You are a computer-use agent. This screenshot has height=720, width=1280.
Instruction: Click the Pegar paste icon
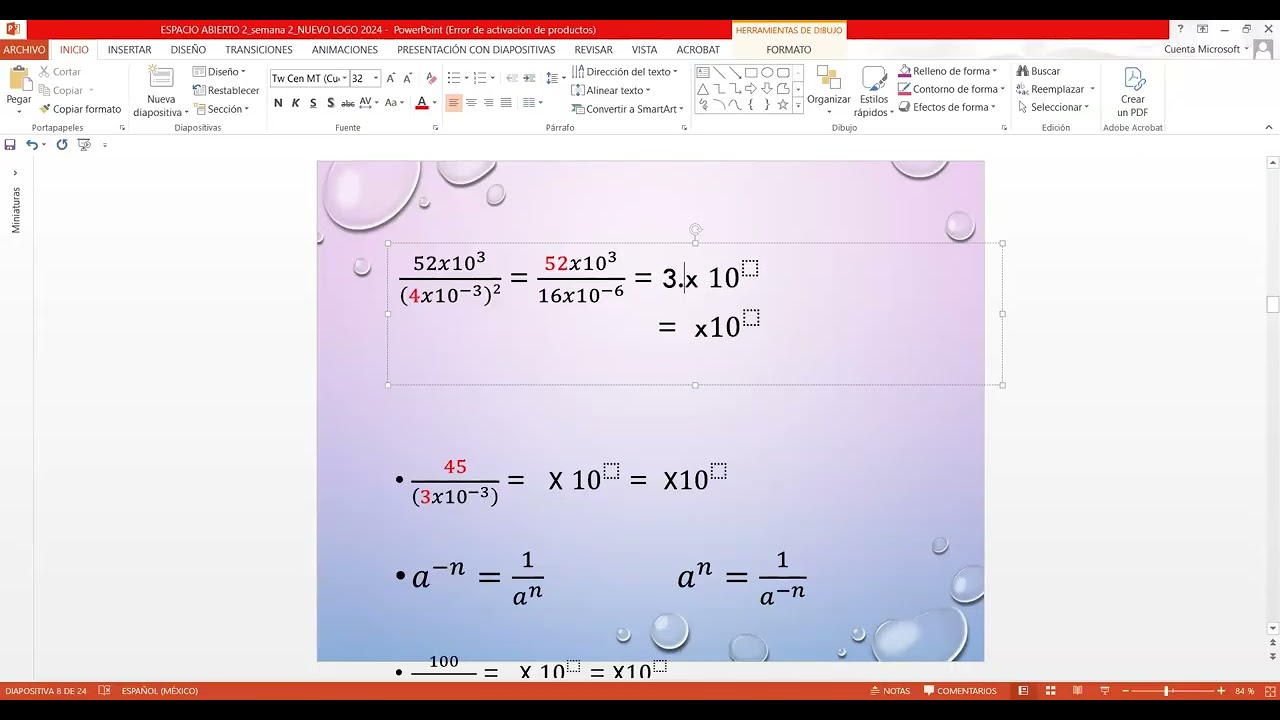(x=19, y=79)
